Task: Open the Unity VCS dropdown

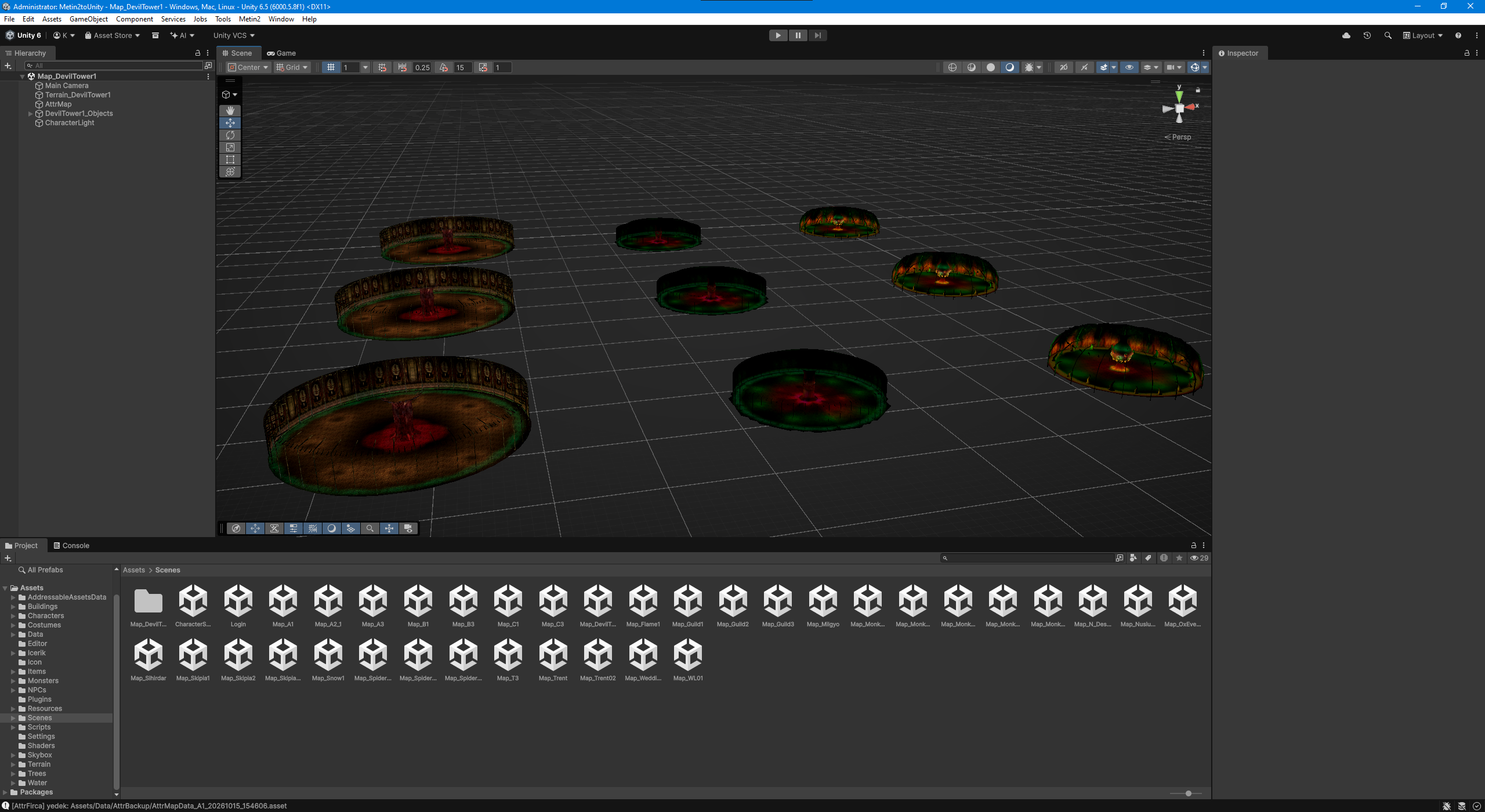Action: (234, 35)
